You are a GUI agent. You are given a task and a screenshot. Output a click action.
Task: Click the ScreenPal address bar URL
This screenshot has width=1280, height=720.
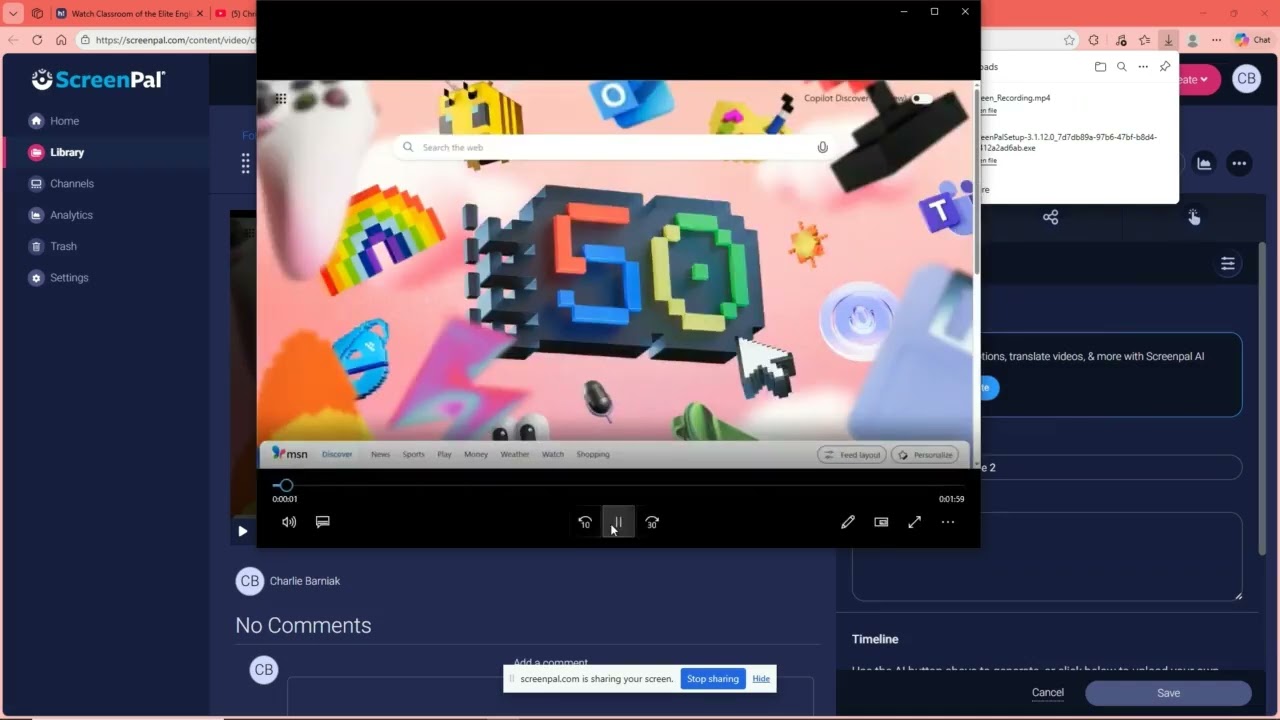coord(175,40)
